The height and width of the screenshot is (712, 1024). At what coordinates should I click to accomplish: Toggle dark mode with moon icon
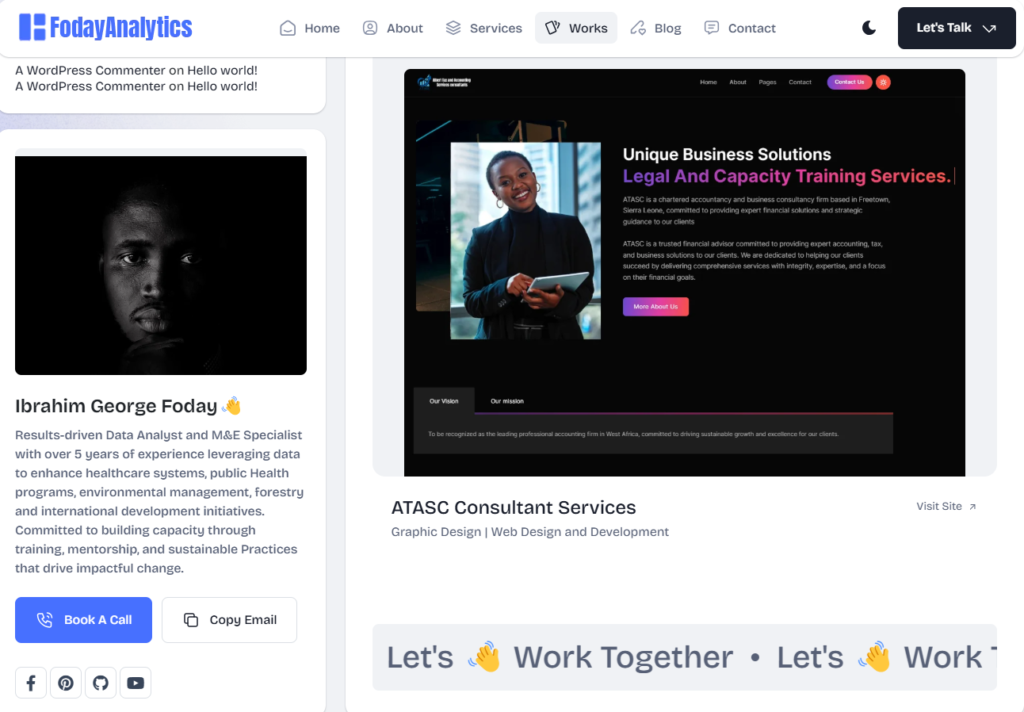869,28
